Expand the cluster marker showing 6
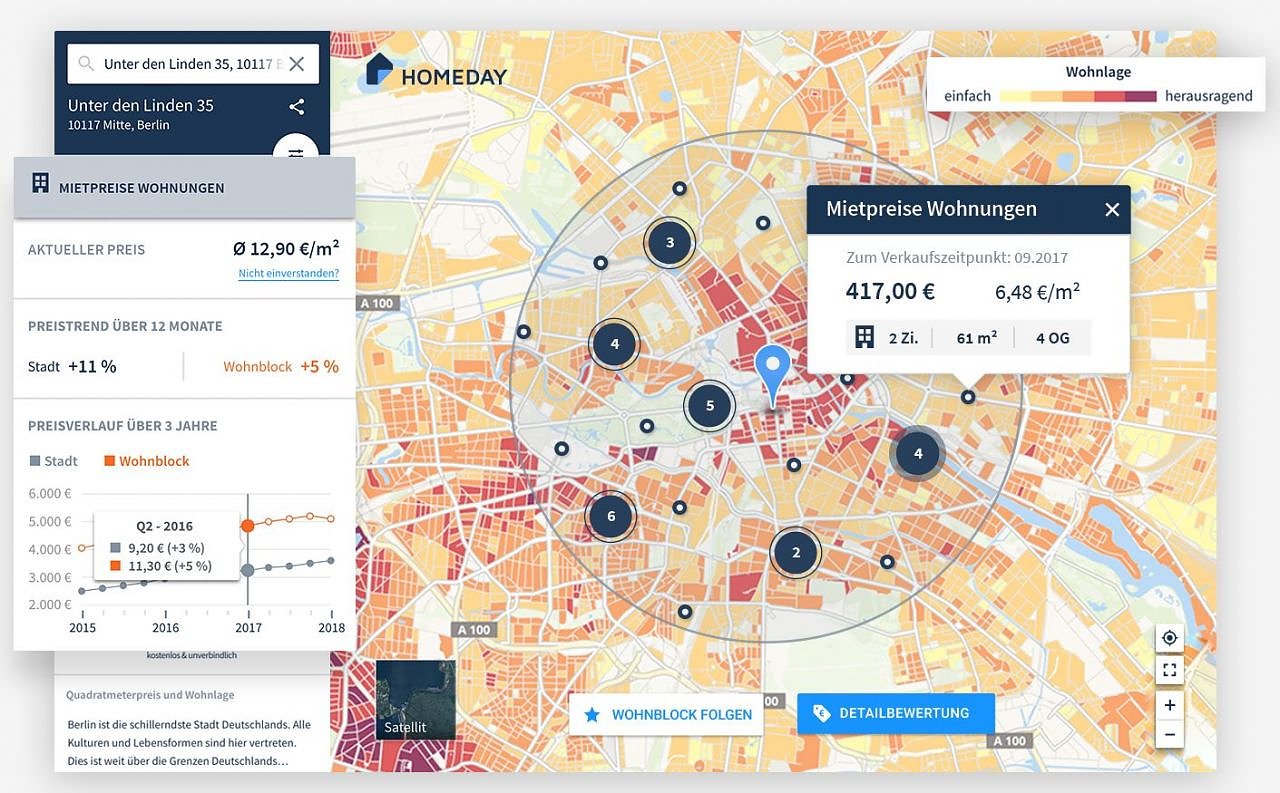Image resolution: width=1280 pixels, height=793 pixels. click(x=611, y=516)
